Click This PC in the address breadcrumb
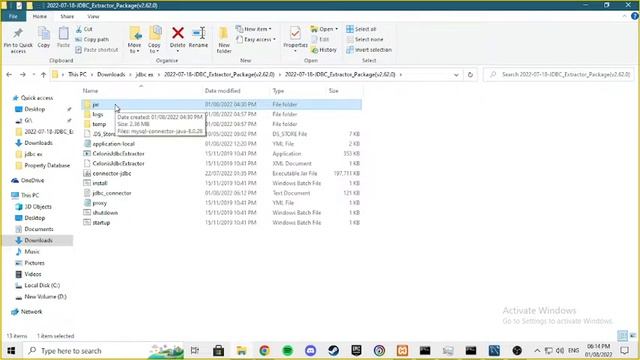Viewport: 640px width, 360px height. [77, 75]
